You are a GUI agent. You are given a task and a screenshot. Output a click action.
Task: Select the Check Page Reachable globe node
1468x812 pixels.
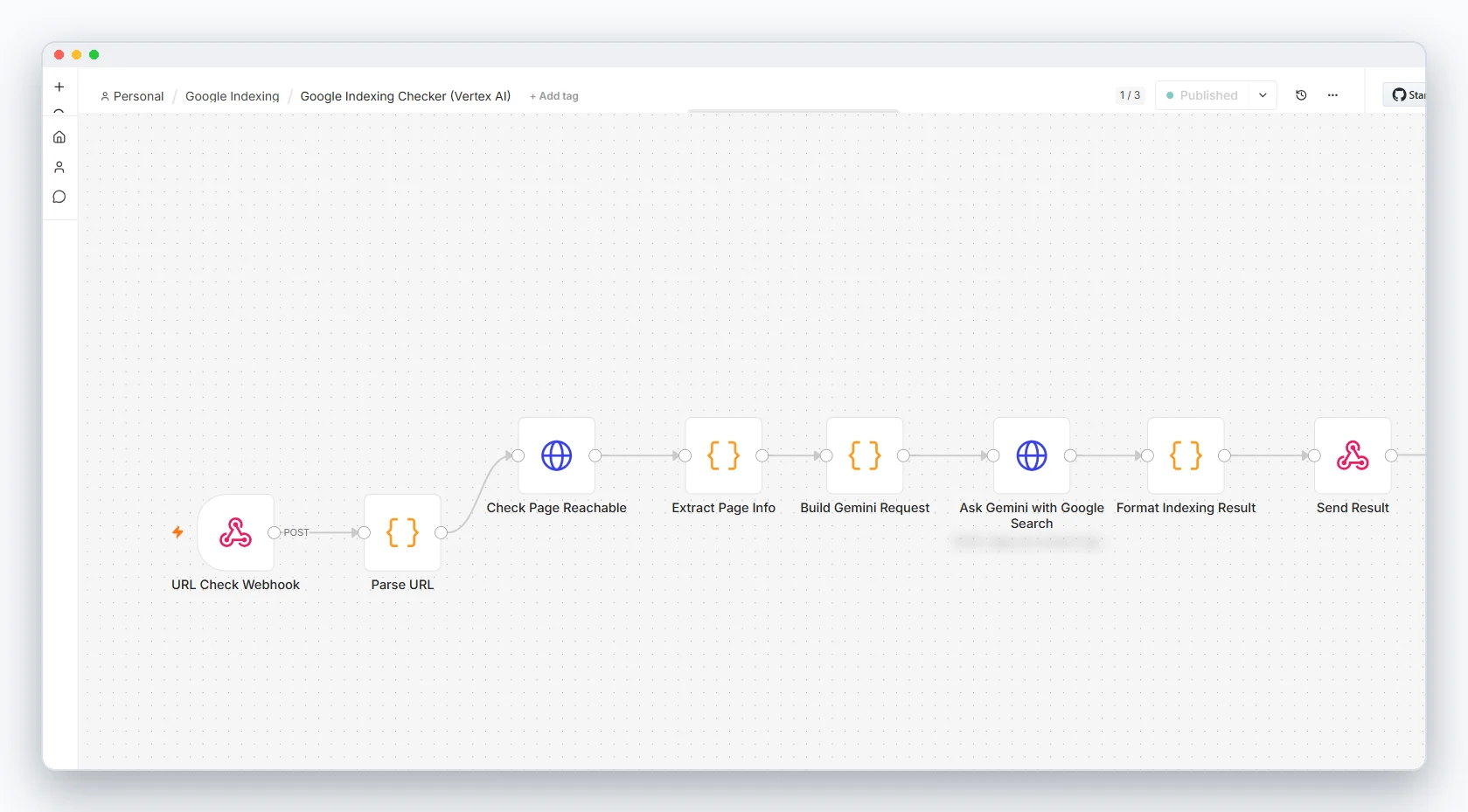(557, 455)
